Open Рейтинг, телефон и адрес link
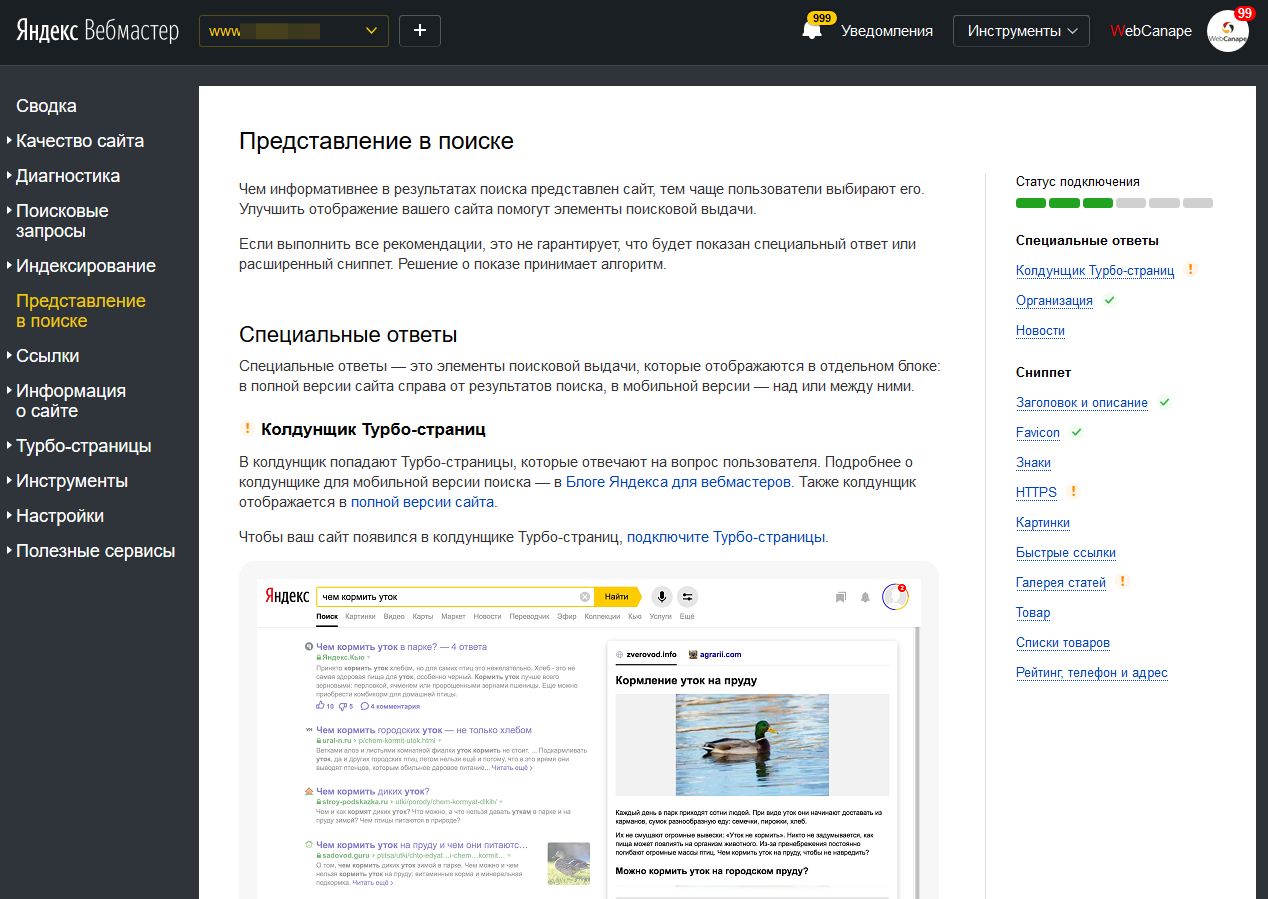1268x899 pixels. click(x=1092, y=673)
